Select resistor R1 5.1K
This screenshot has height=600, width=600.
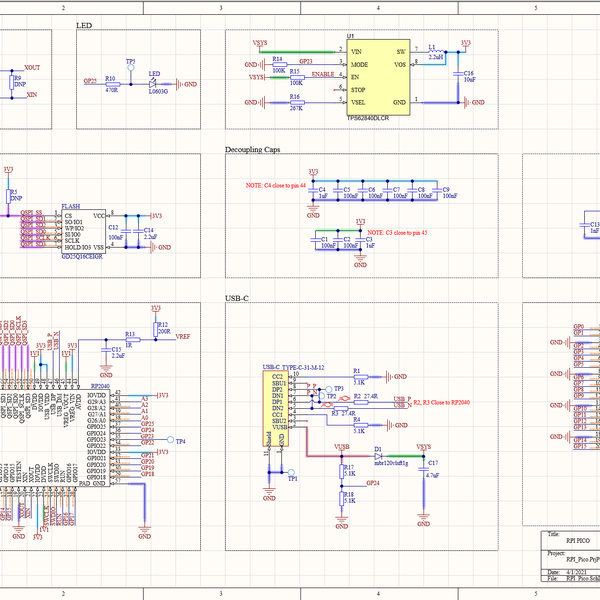pyautogui.click(x=360, y=377)
